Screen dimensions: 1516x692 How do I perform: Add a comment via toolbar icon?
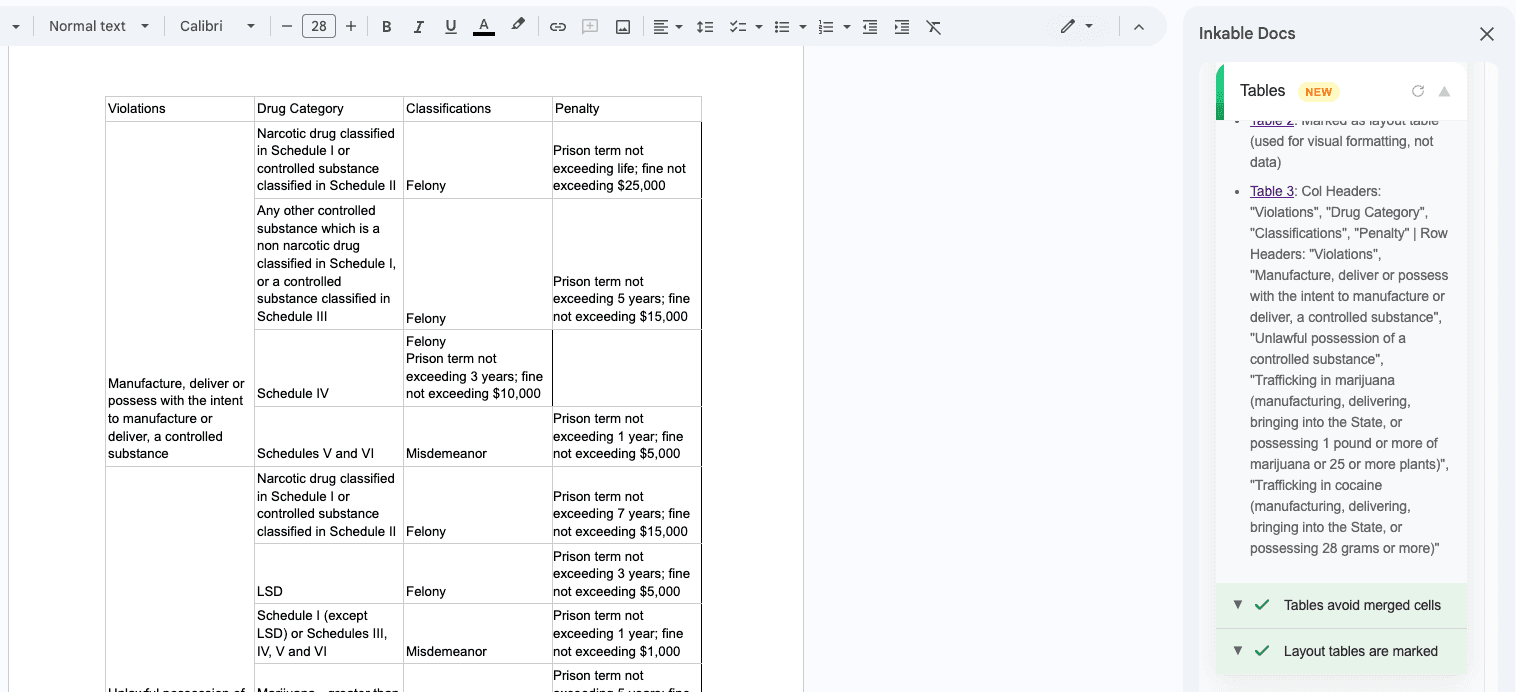pos(589,27)
